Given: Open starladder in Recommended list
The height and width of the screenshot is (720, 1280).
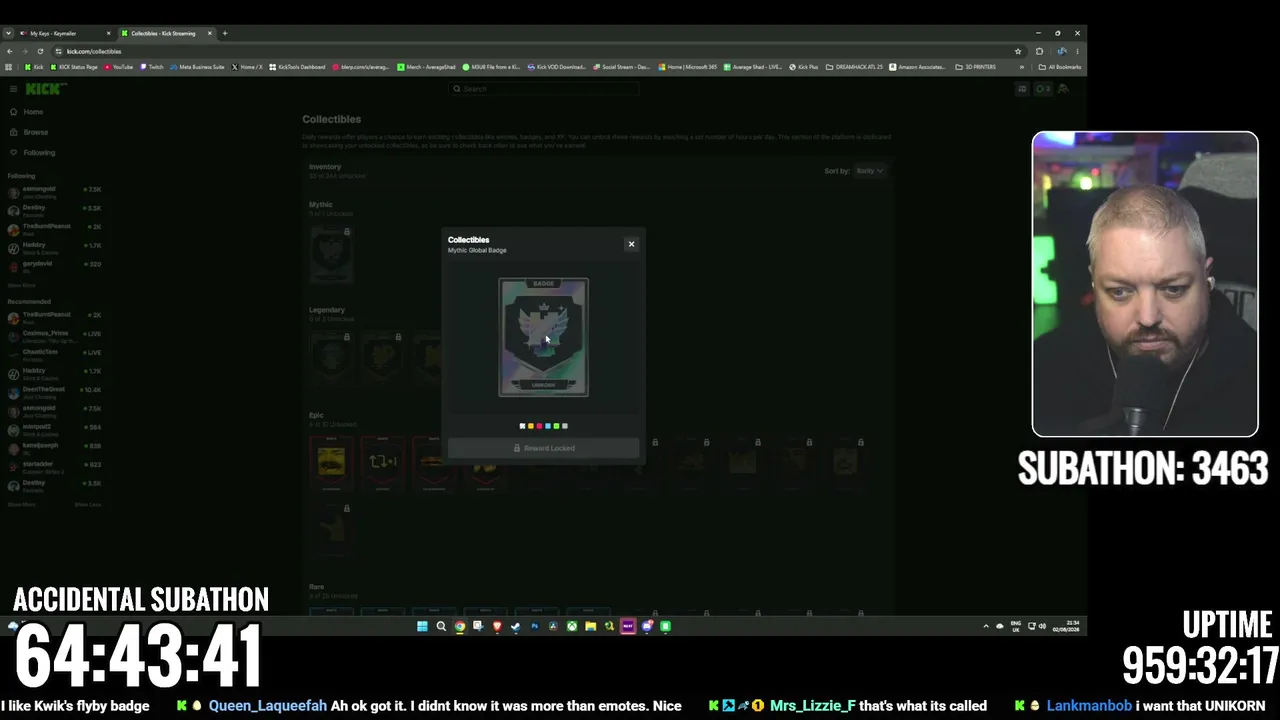Looking at the screenshot, I should [54, 466].
